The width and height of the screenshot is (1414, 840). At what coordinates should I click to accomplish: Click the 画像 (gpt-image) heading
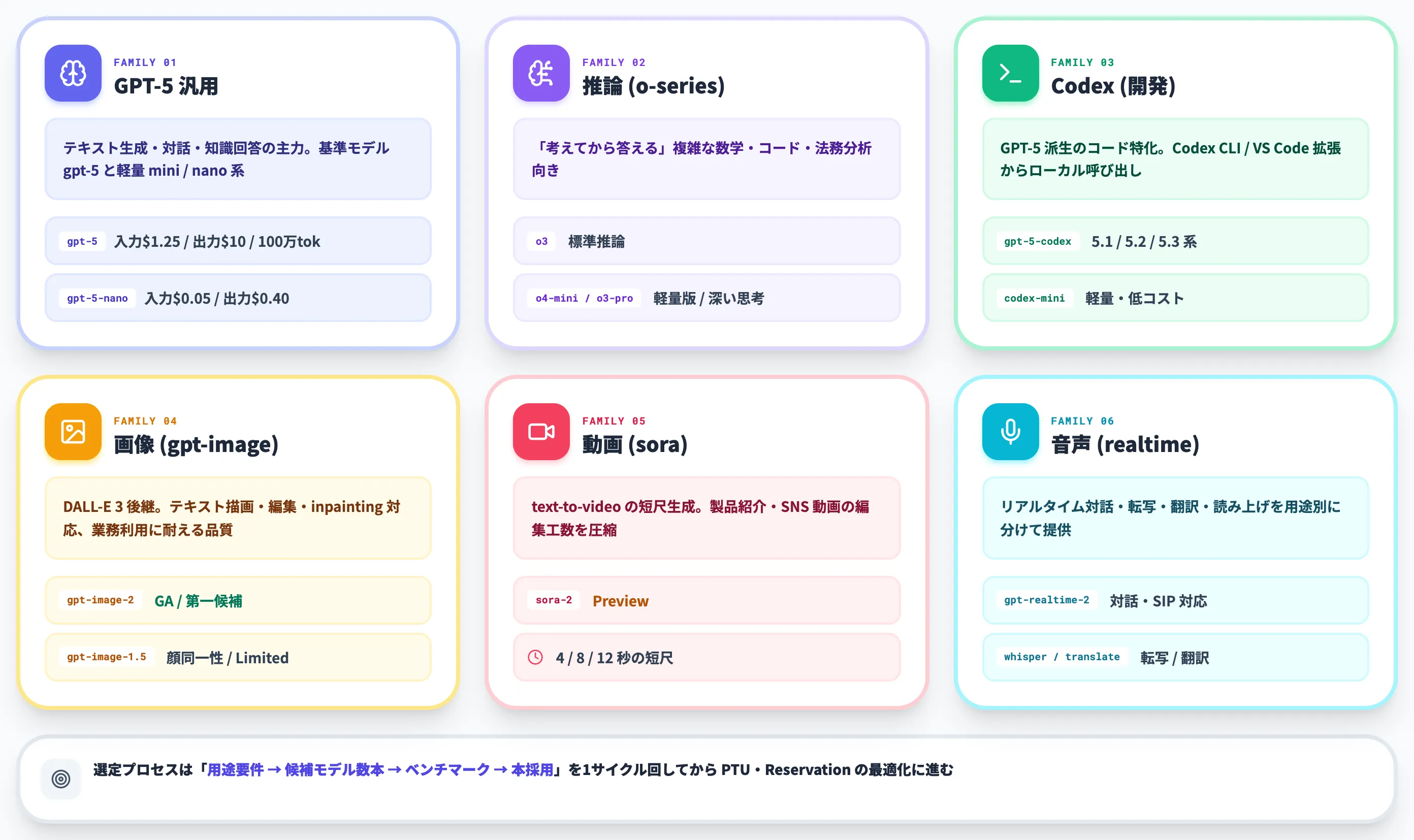coord(196,444)
